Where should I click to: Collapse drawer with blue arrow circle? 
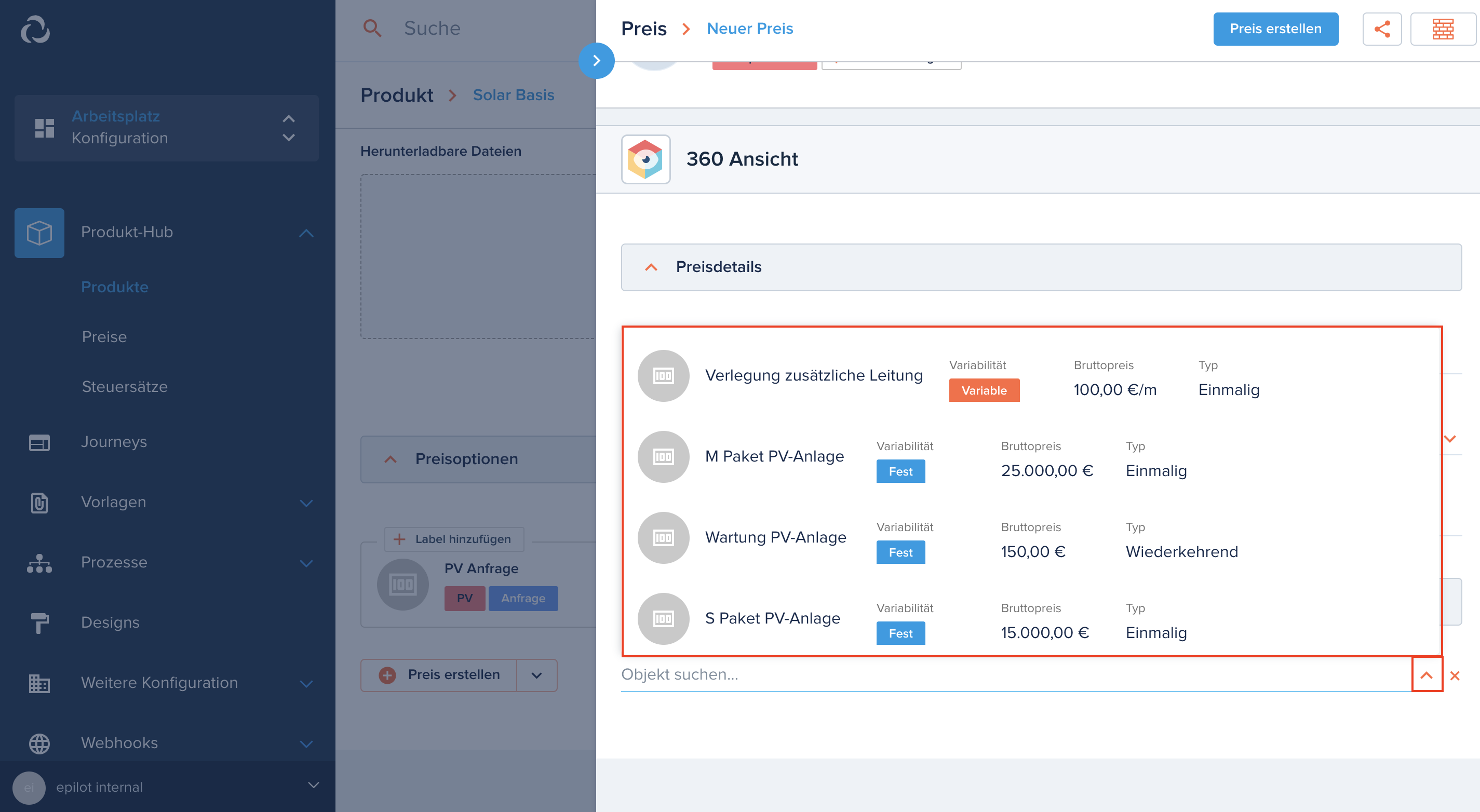(x=596, y=60)
